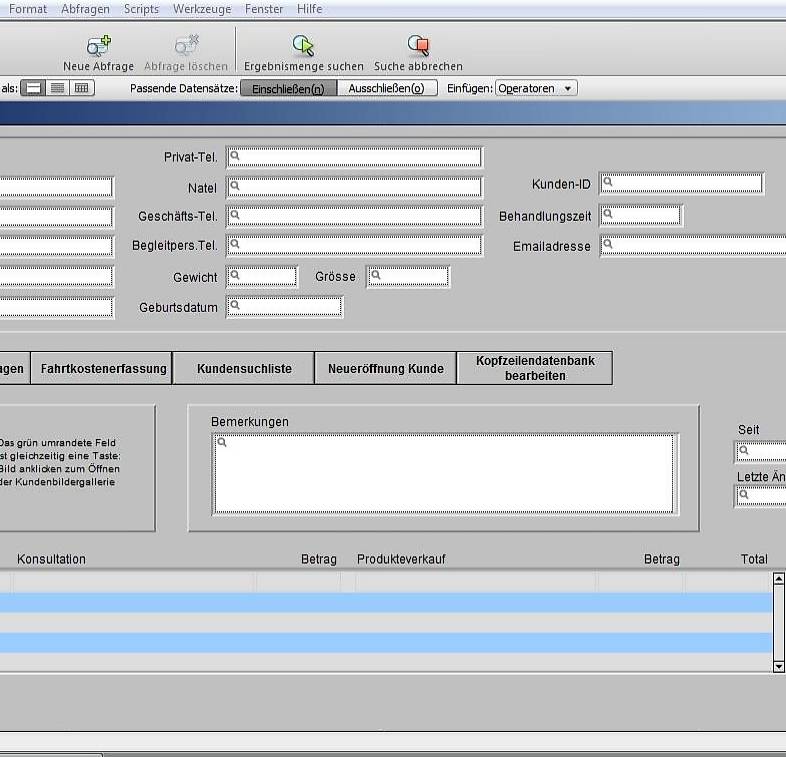
Task: Start search with Ergebnismenge suchen icon
Action: [x=303, y=46]
